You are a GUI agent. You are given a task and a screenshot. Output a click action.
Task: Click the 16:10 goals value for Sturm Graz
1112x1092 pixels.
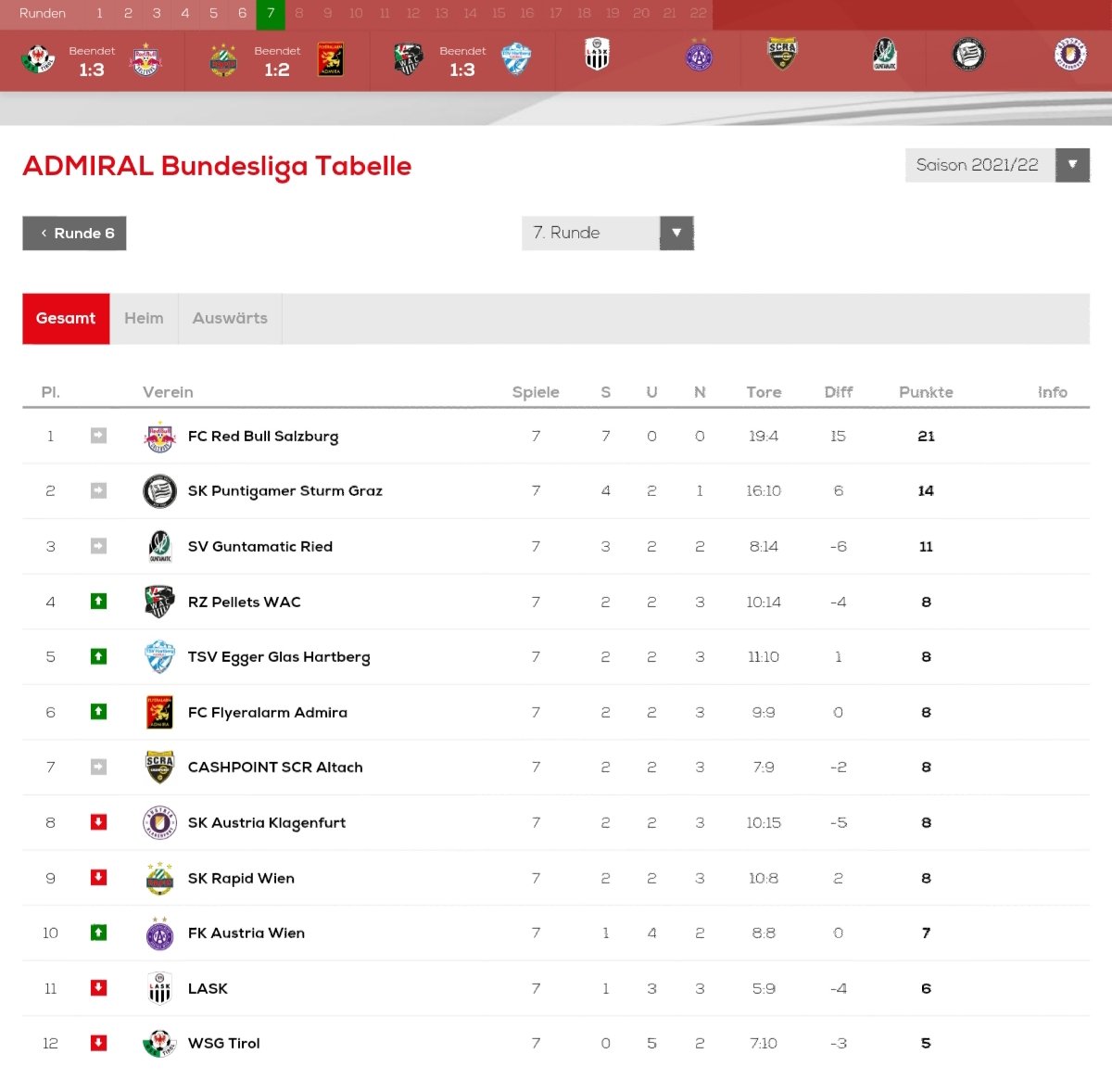click(764, 491)
